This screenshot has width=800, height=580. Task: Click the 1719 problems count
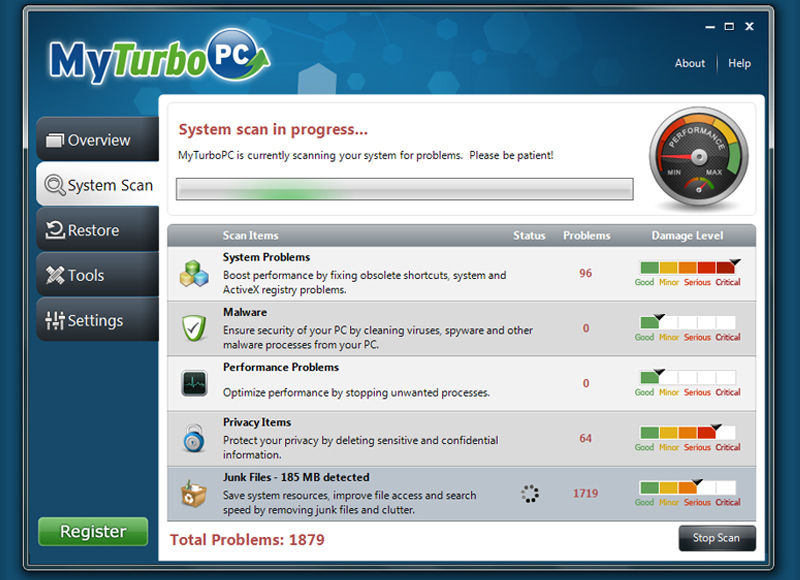pos(586,493)
